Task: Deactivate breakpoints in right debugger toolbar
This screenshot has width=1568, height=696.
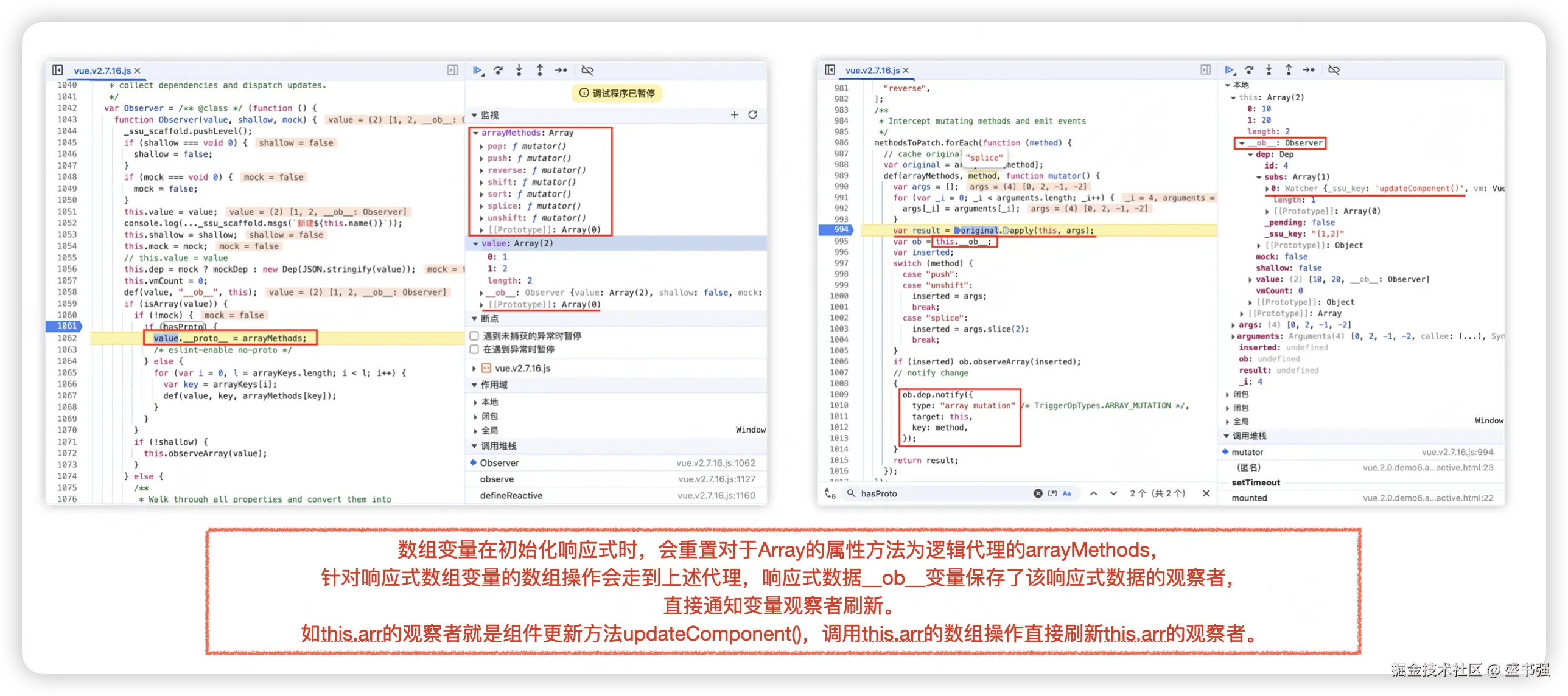Action: [x=1334, y=70]
